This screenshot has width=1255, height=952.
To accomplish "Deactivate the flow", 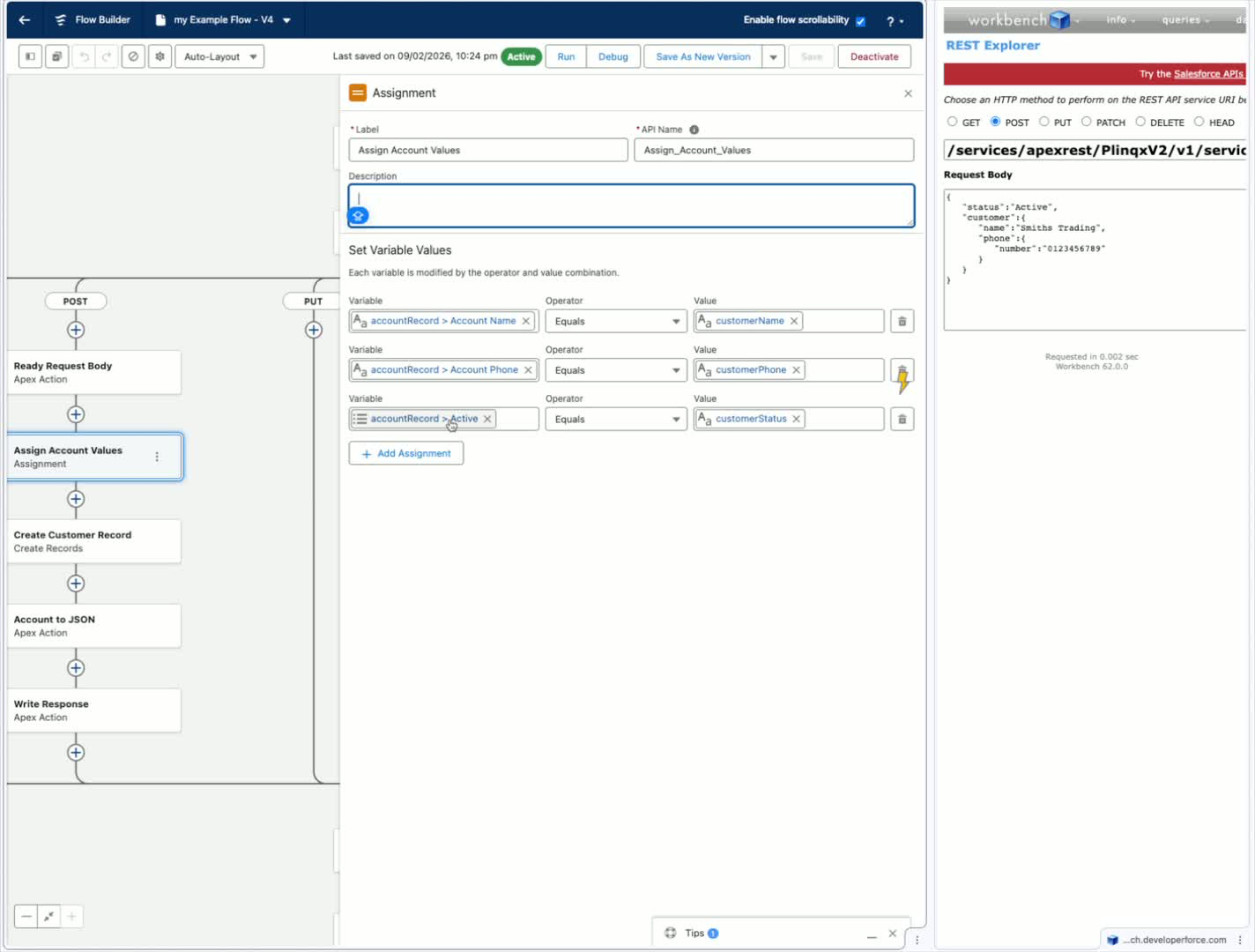I will [x=874, y=57].
